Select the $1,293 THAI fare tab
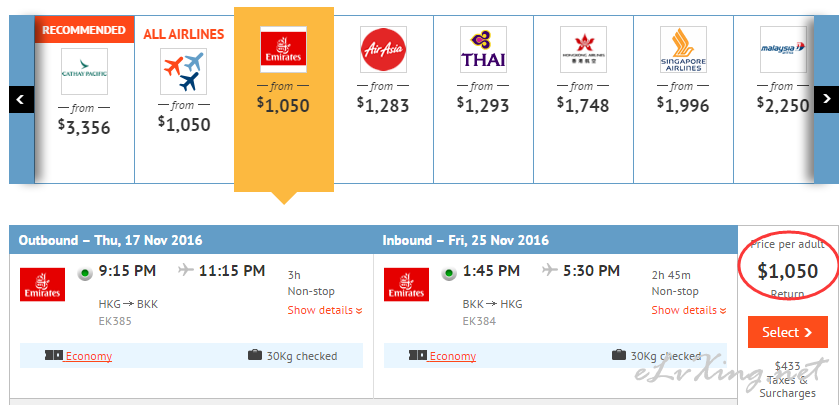The width and height of the screenshot is (839, 405). pyautogui.click(x=483, y=100)
